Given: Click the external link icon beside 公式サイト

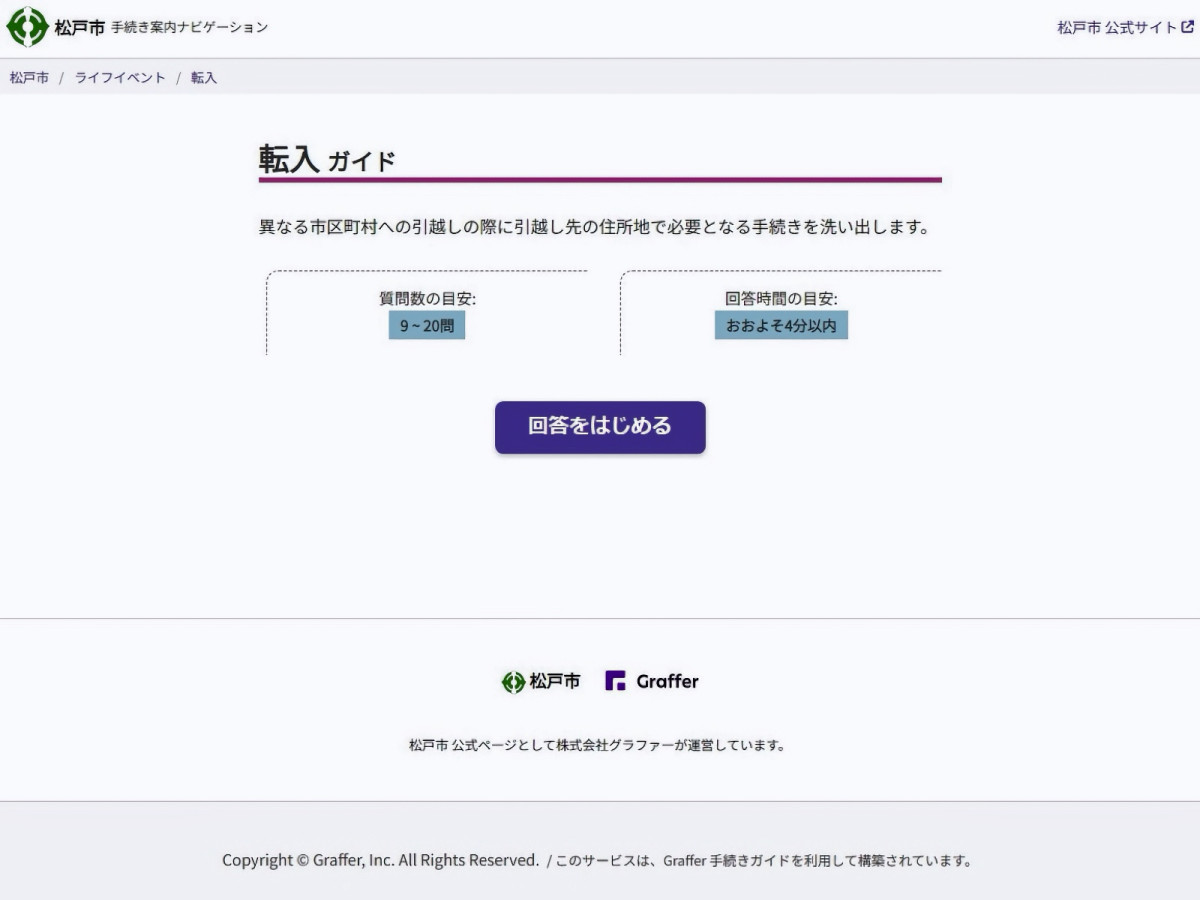Looking at the screenshot, I should (1187, 28).
